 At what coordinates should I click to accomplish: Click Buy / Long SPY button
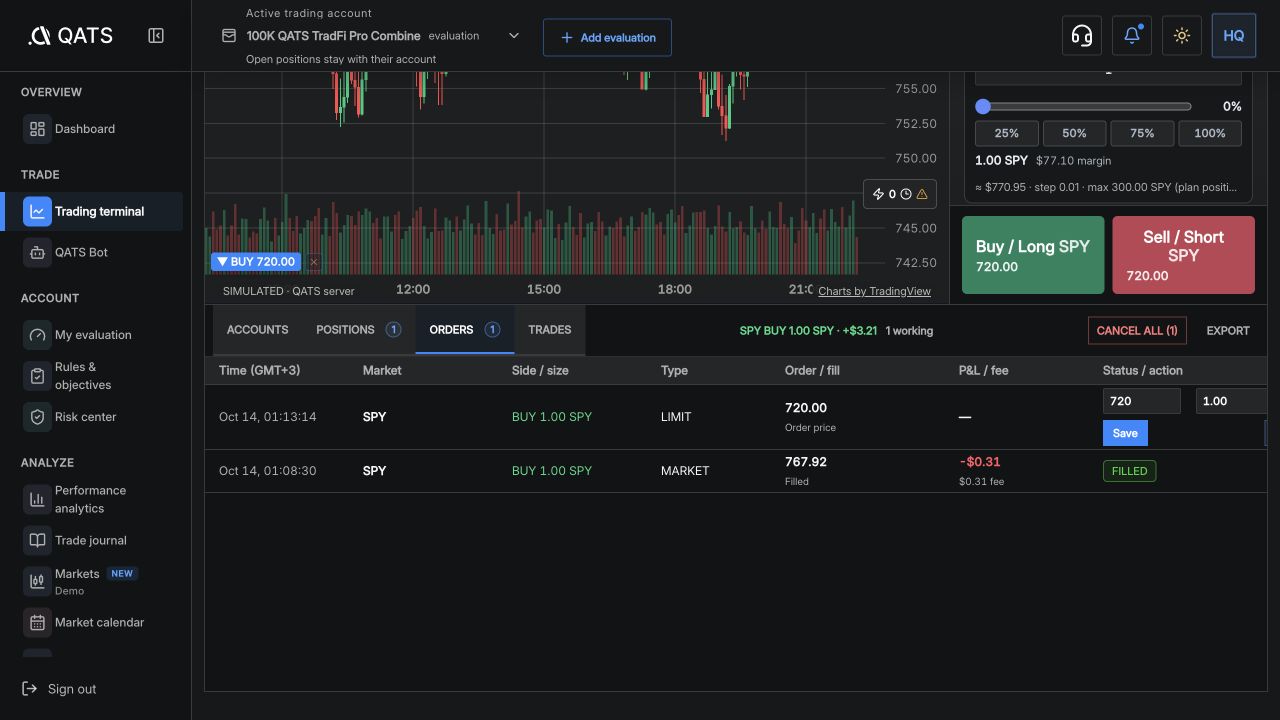point(1033,255)
